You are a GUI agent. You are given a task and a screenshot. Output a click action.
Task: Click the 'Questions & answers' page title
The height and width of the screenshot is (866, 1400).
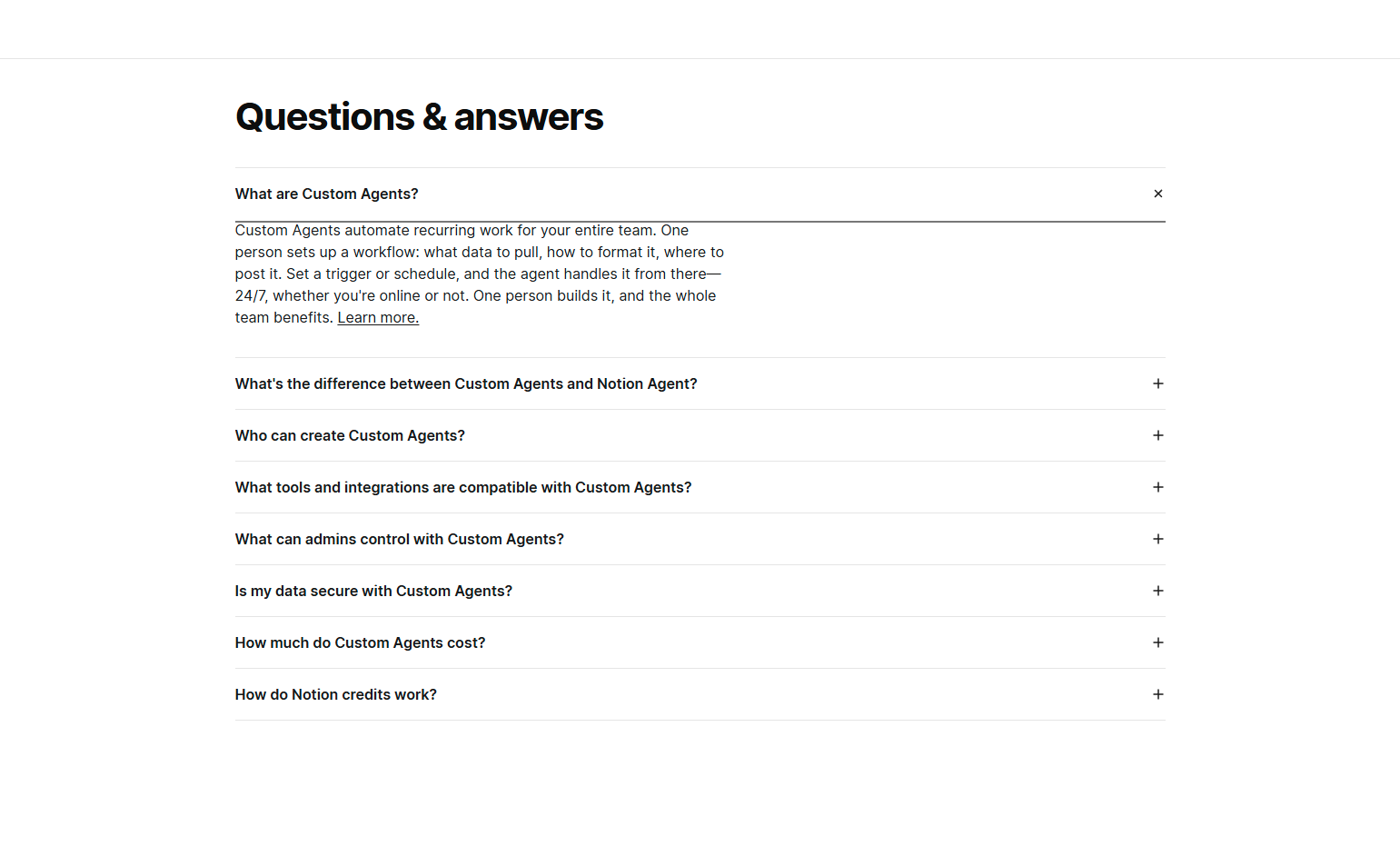click(419, 116)
